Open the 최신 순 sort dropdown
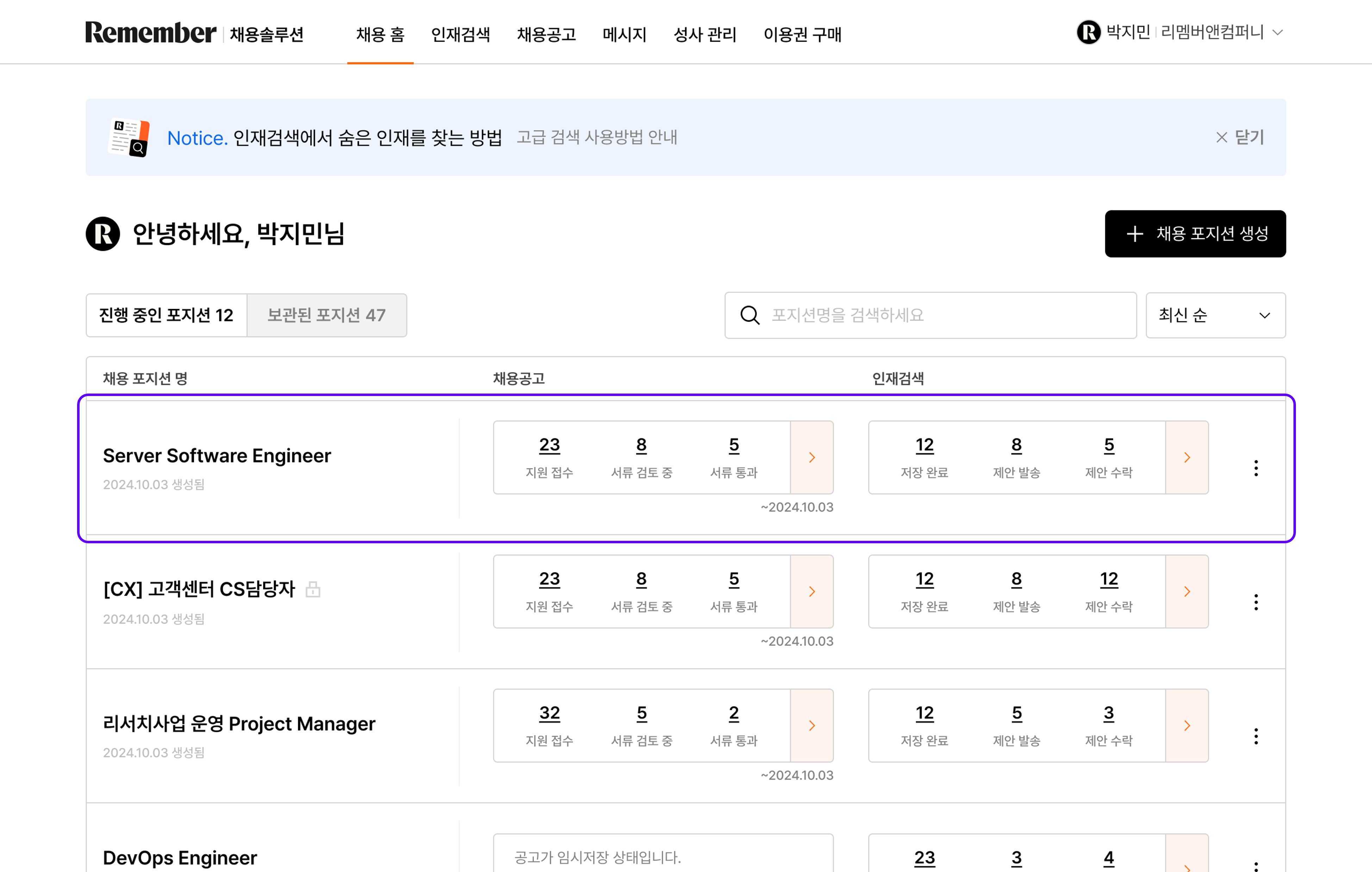This screenshot has height=872, width=1372. [x=1215, y=315]
